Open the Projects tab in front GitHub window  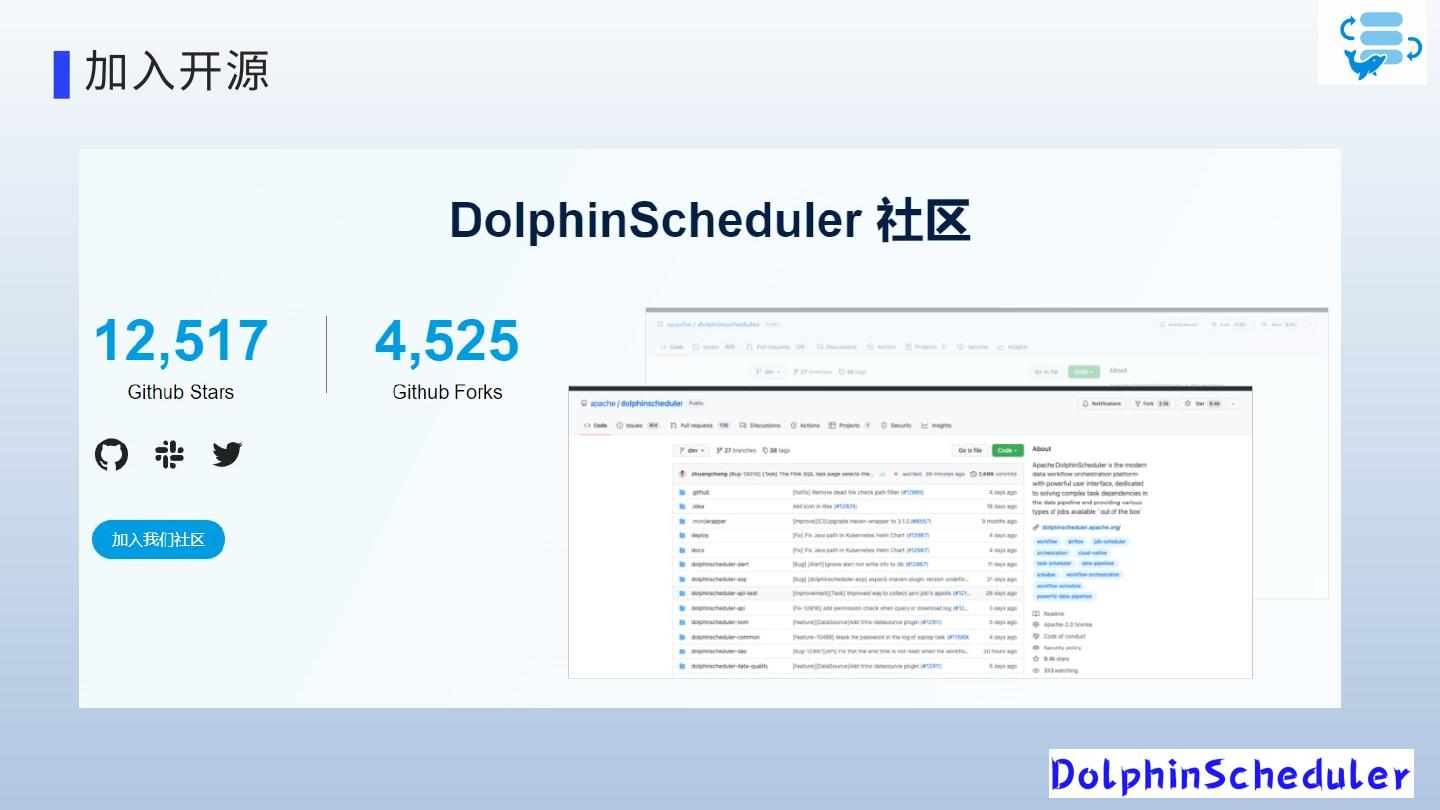[x=850, y=425]
